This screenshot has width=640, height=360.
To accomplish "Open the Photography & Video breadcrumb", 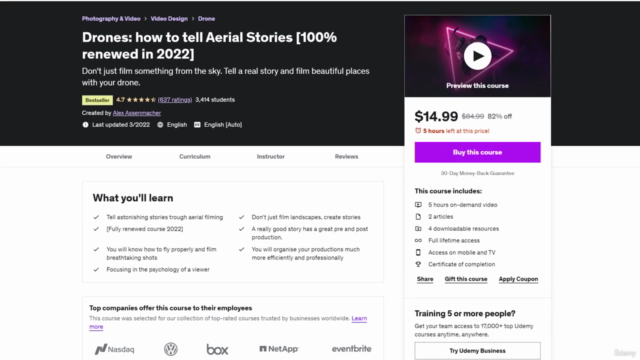I will point(111,19).
